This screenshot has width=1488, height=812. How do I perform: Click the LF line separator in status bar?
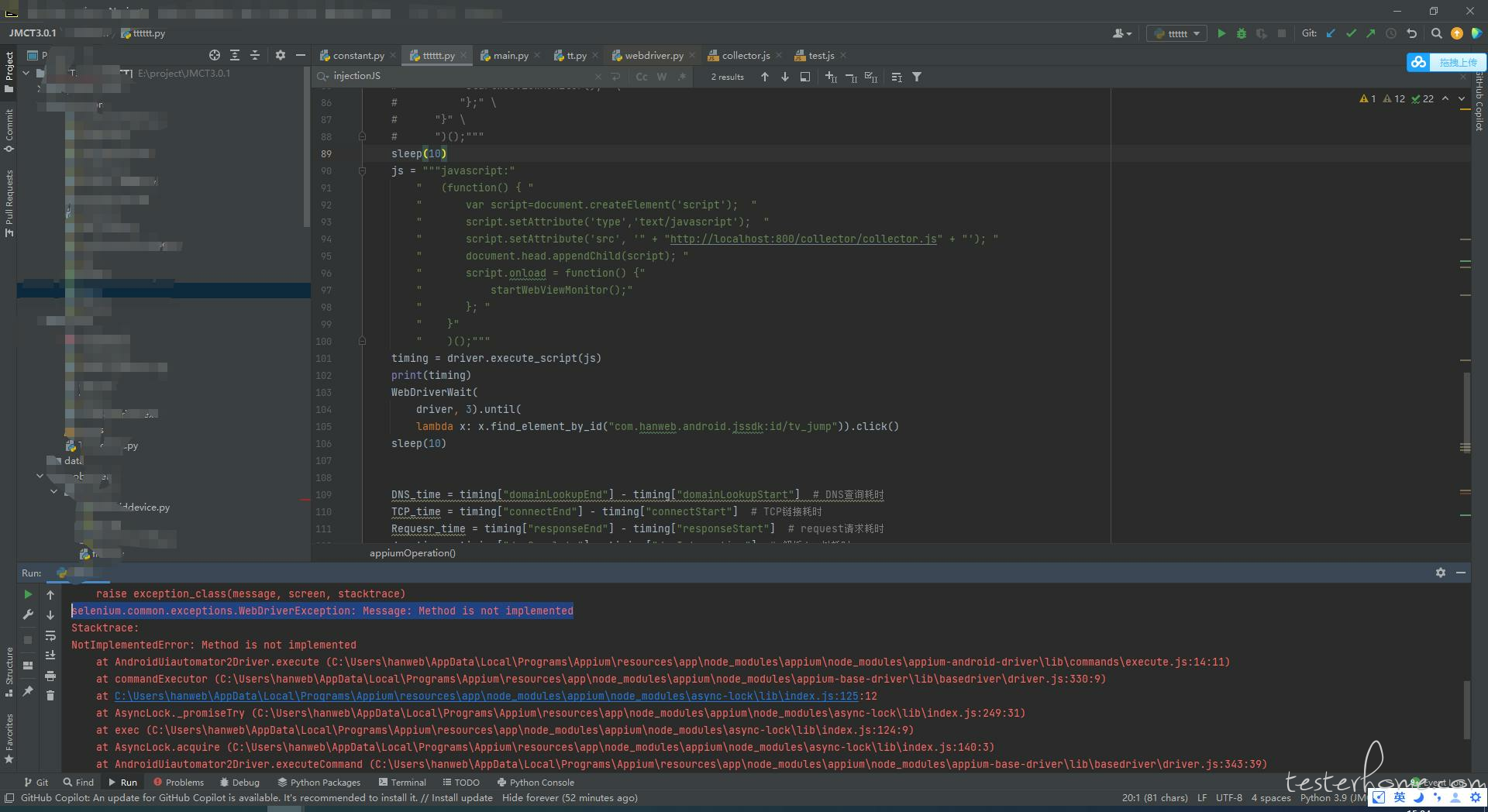1201,797
